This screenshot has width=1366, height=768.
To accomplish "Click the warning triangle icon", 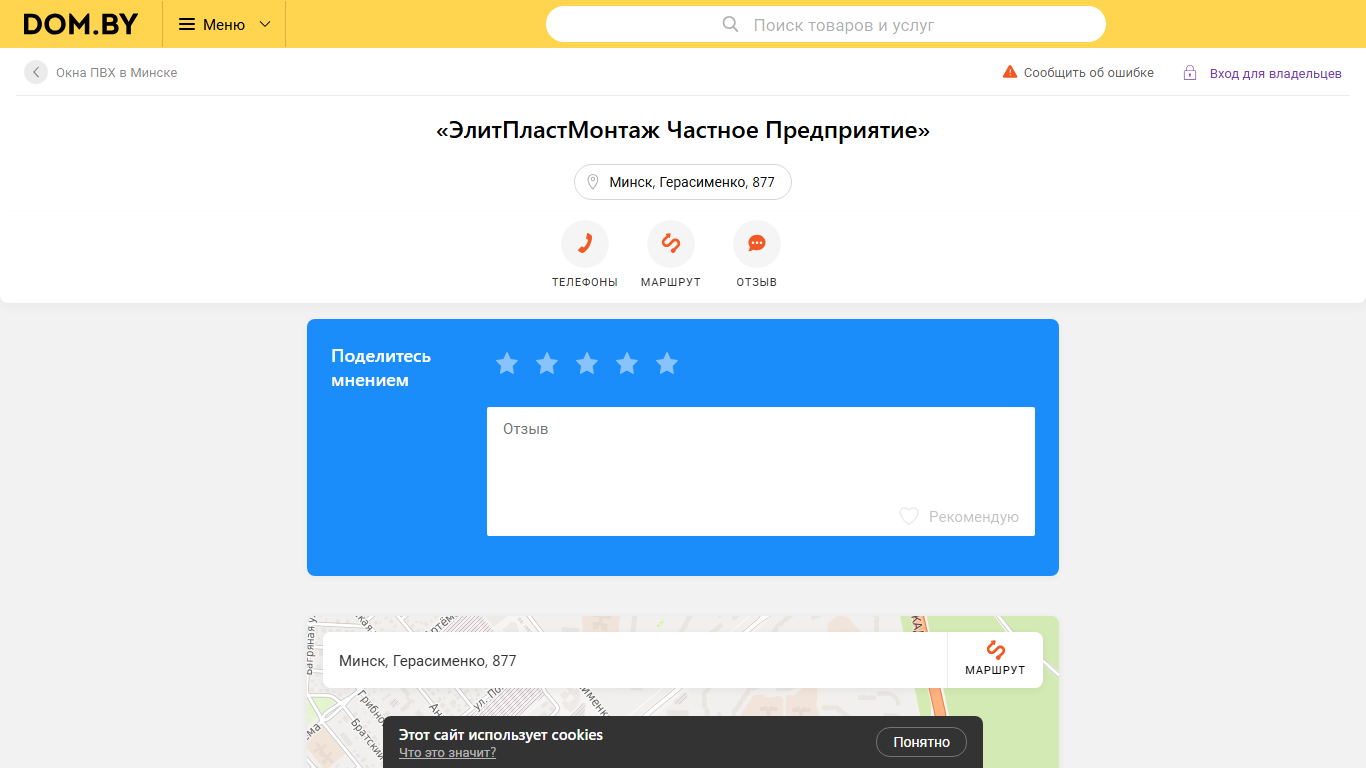I will click(x=1010, y=72).
